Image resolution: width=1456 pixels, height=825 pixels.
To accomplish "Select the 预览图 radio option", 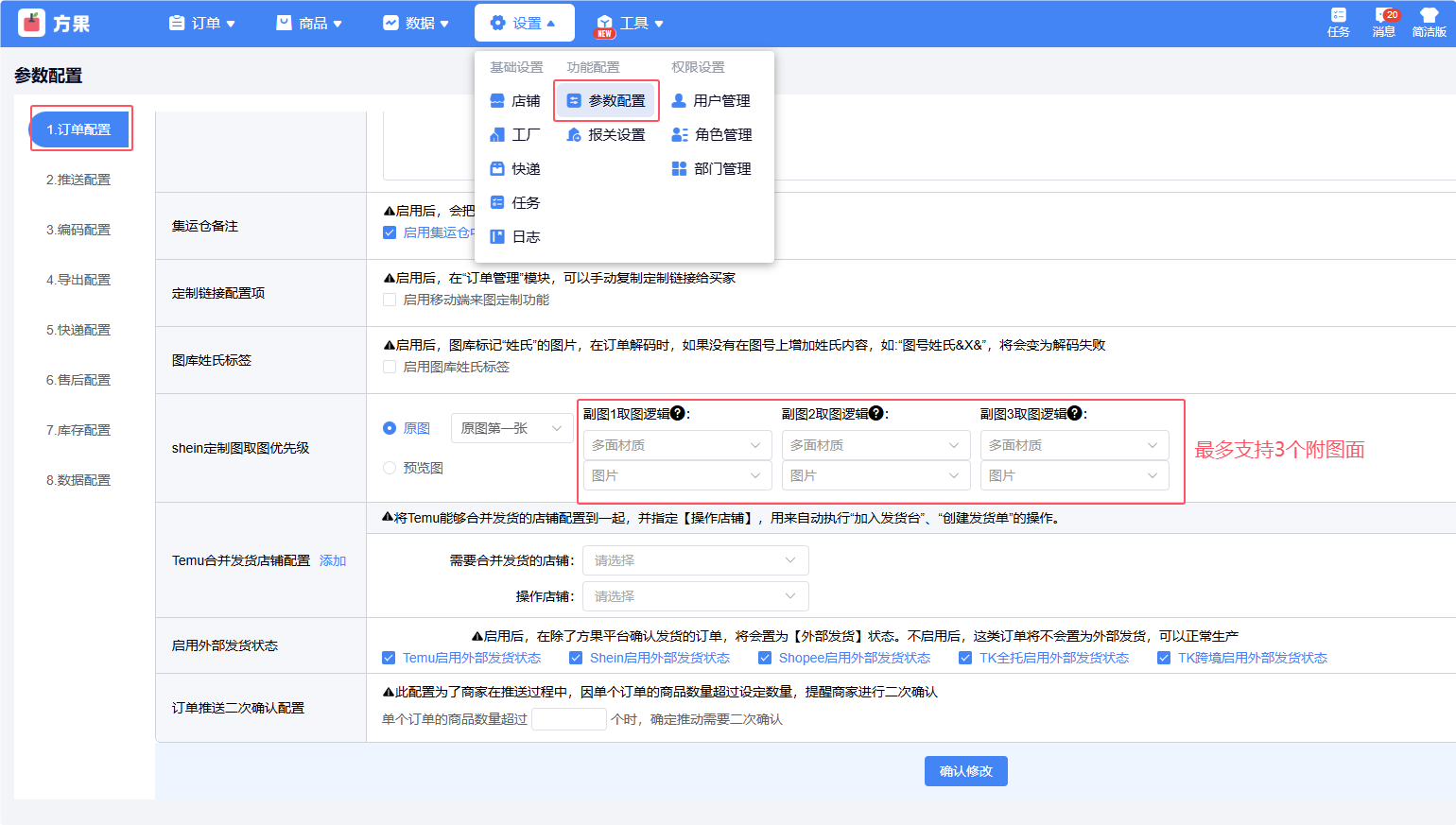I will tap(390, 468).
